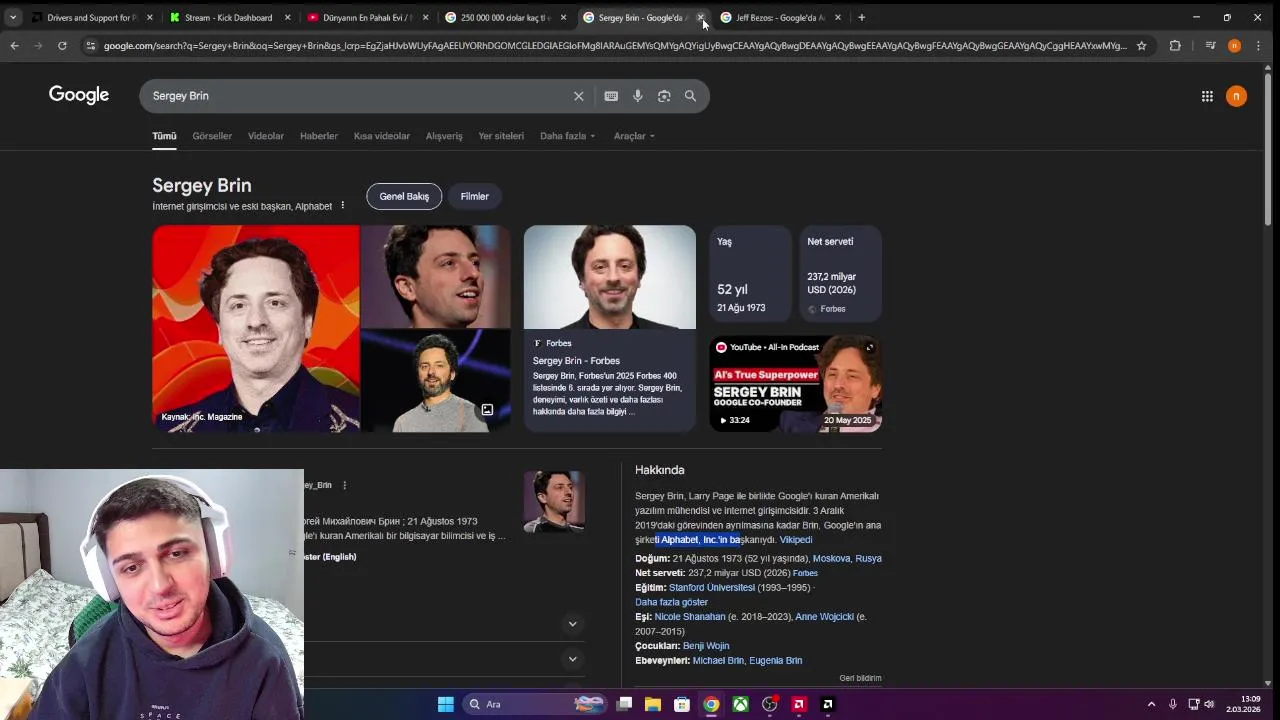Open the Vikipedi link

796,540
